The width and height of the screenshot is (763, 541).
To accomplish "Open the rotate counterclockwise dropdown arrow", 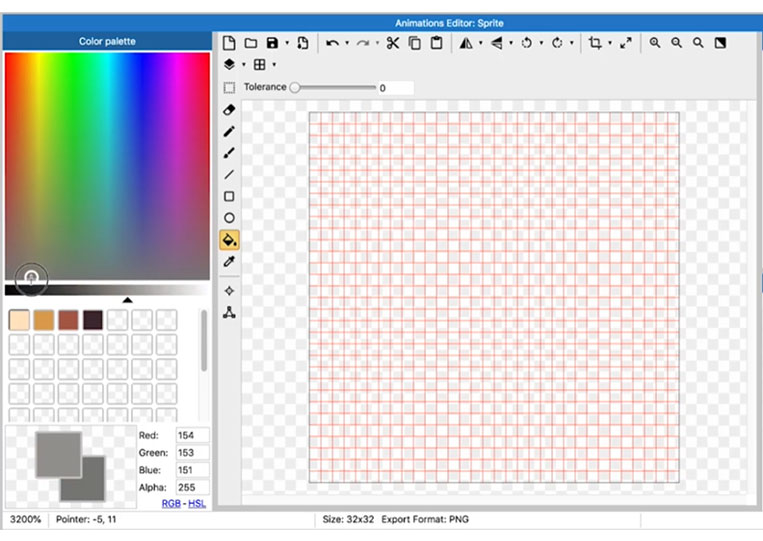I will (541, 43).
